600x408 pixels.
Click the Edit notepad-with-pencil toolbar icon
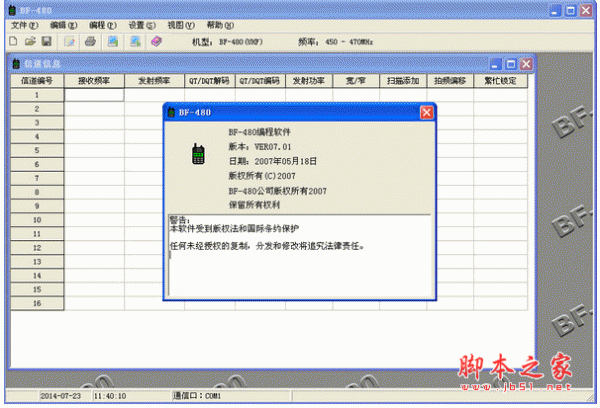tap(69, 41)
